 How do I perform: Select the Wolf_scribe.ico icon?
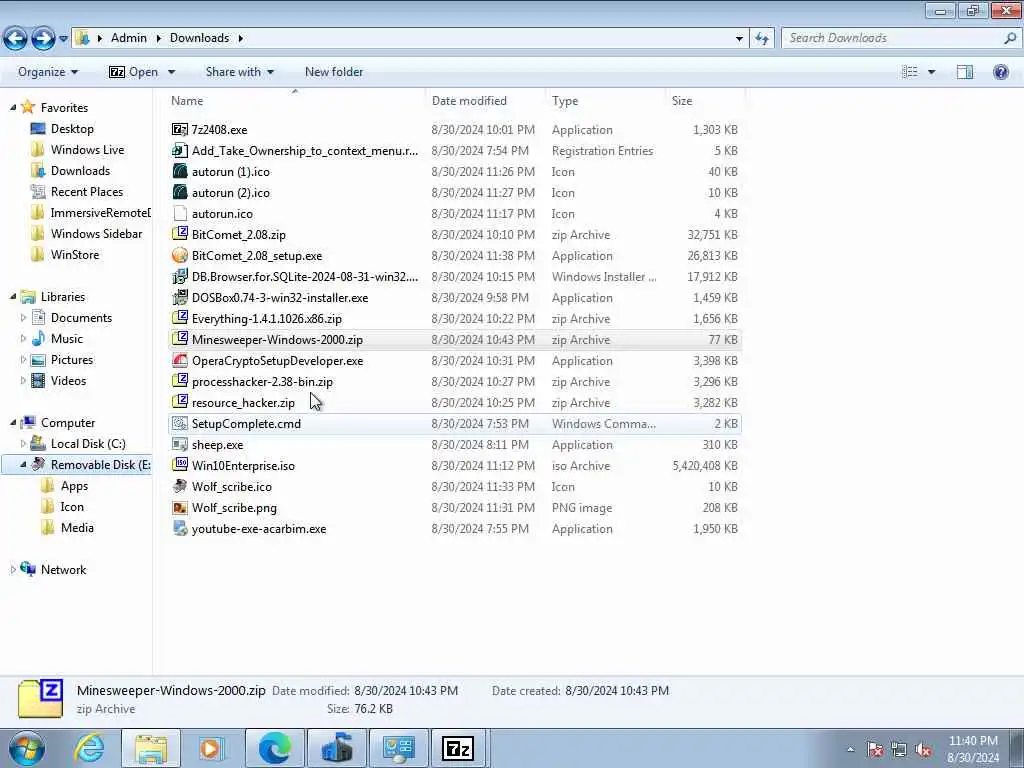coord(180,487)
